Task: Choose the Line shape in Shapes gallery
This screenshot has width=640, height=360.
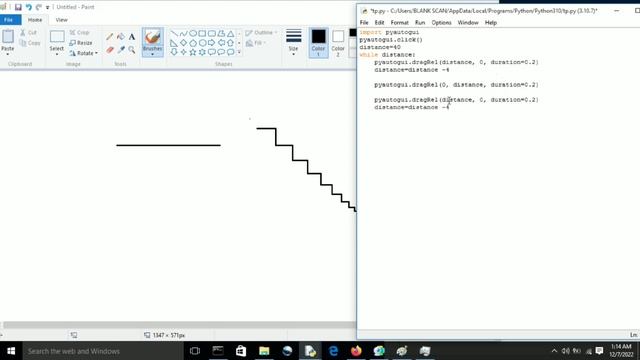Action: coord(174,33)
